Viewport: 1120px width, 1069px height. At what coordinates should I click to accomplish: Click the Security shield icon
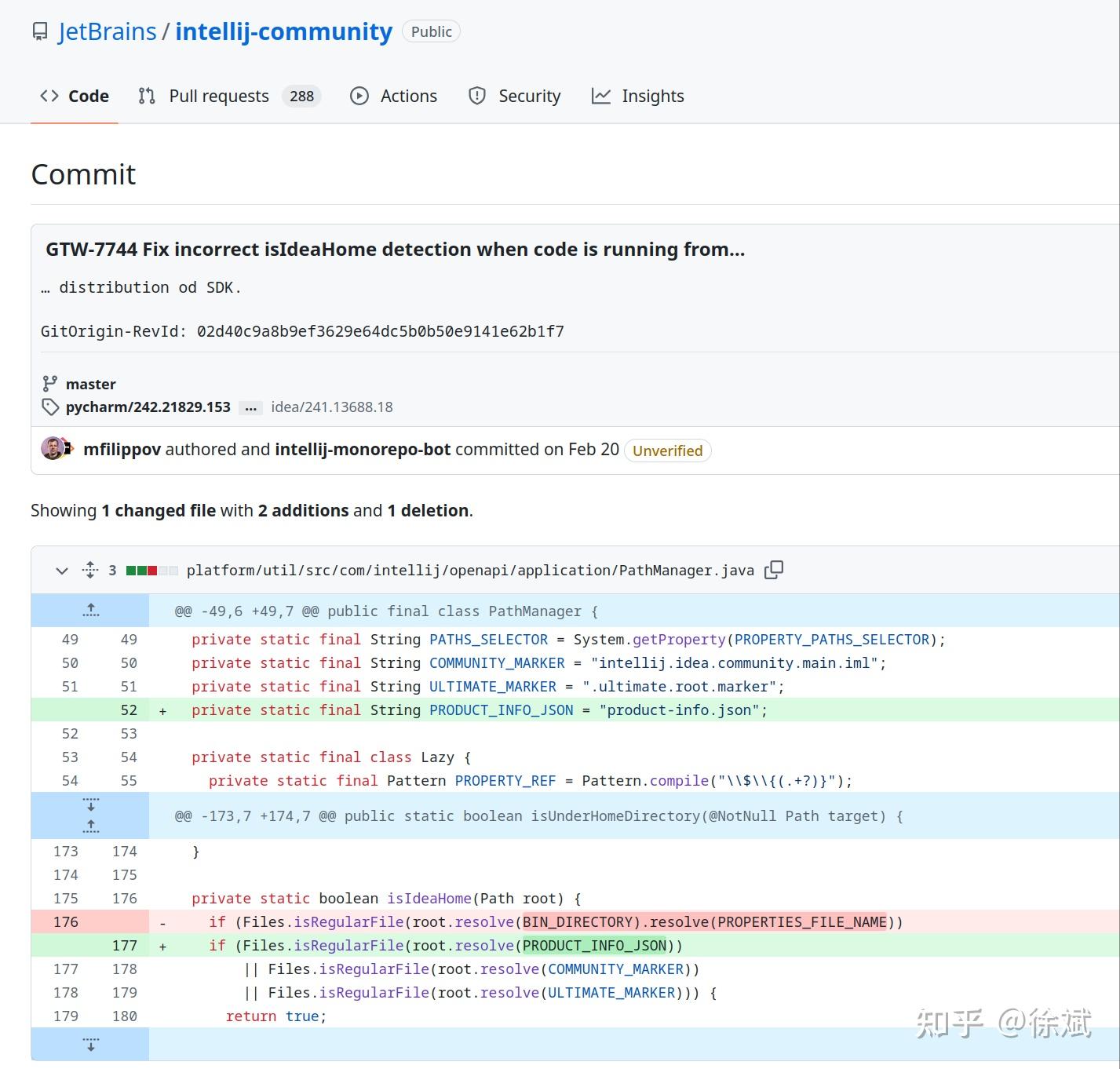click(x=477, y=96)
